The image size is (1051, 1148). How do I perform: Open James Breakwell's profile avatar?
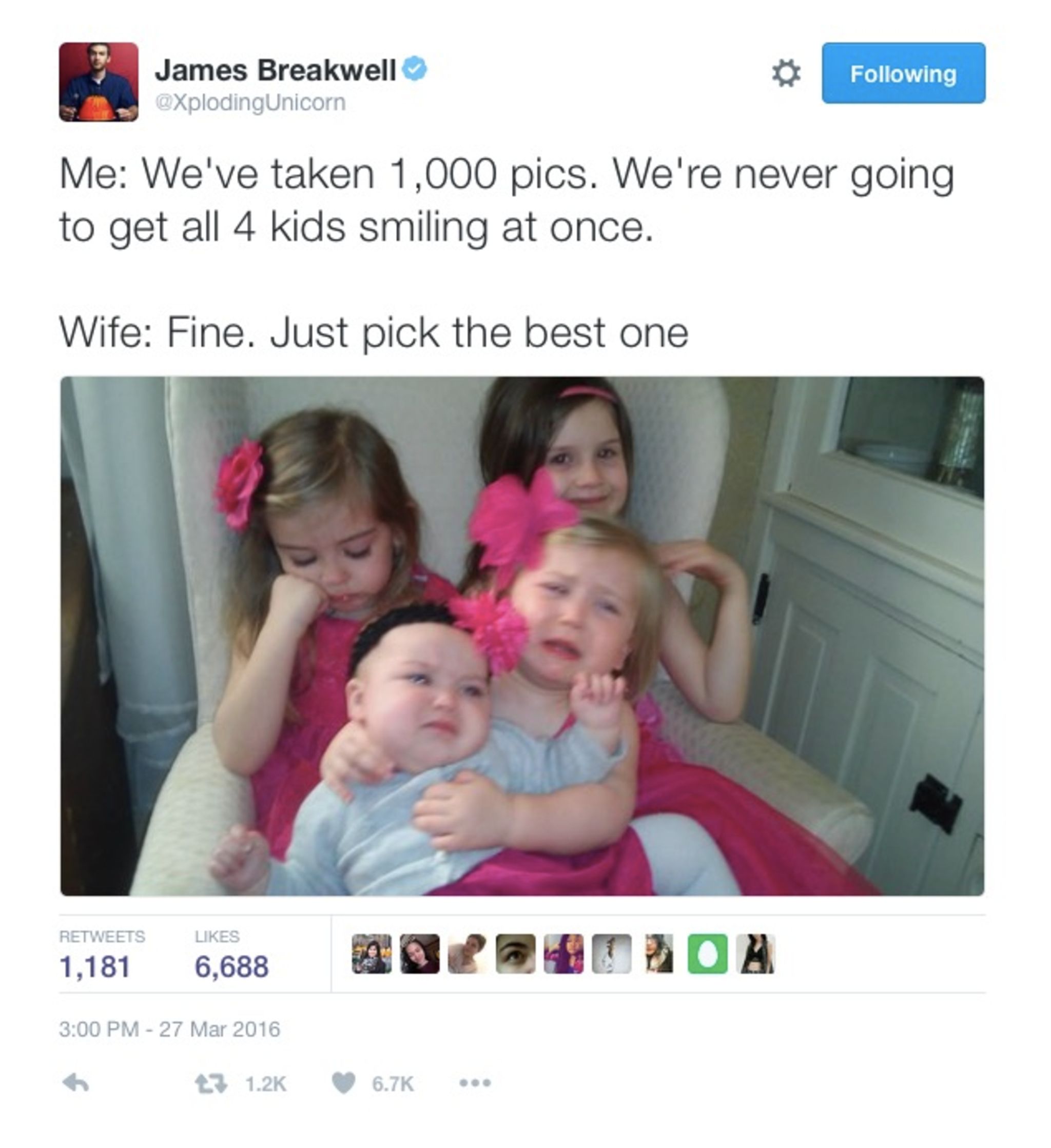click(99, 82)
